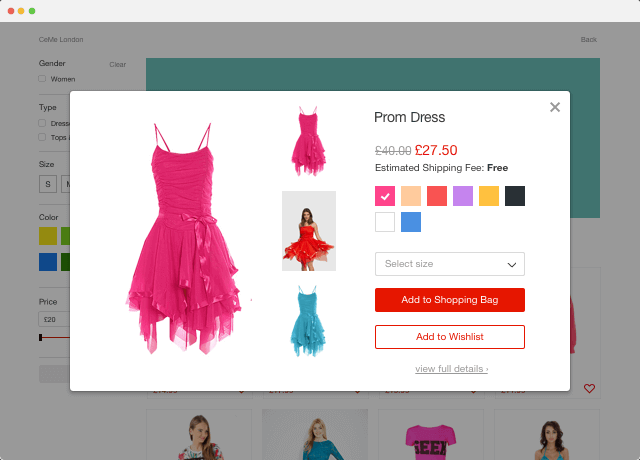Click Add to Wishlist button
This screenshot has width=640, height=460.
point(450,337)
